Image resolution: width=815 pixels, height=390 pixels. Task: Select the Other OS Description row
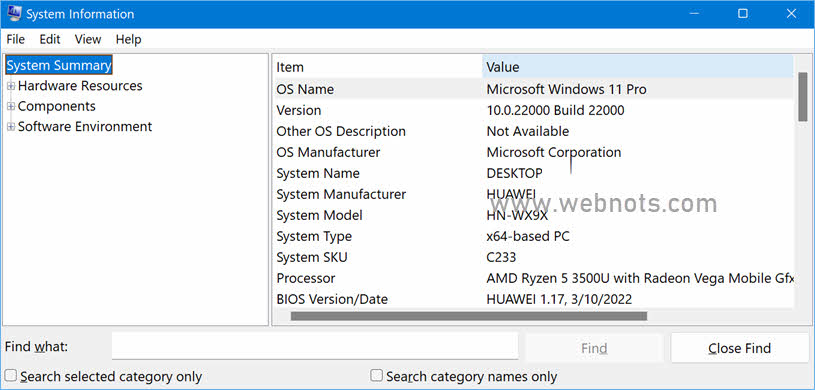[534, 131]
